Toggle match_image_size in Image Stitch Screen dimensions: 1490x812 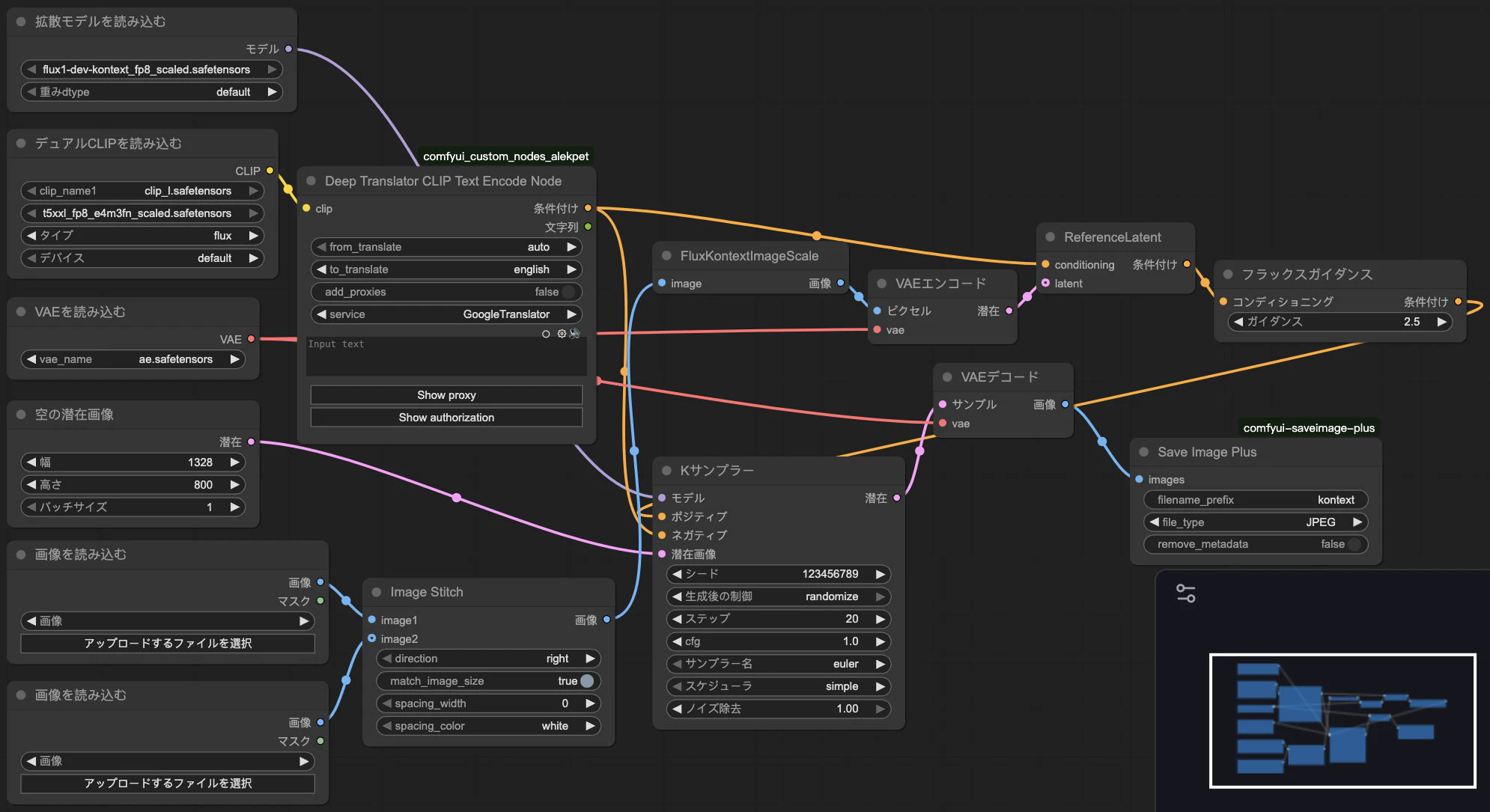click(x=586, y=681)
